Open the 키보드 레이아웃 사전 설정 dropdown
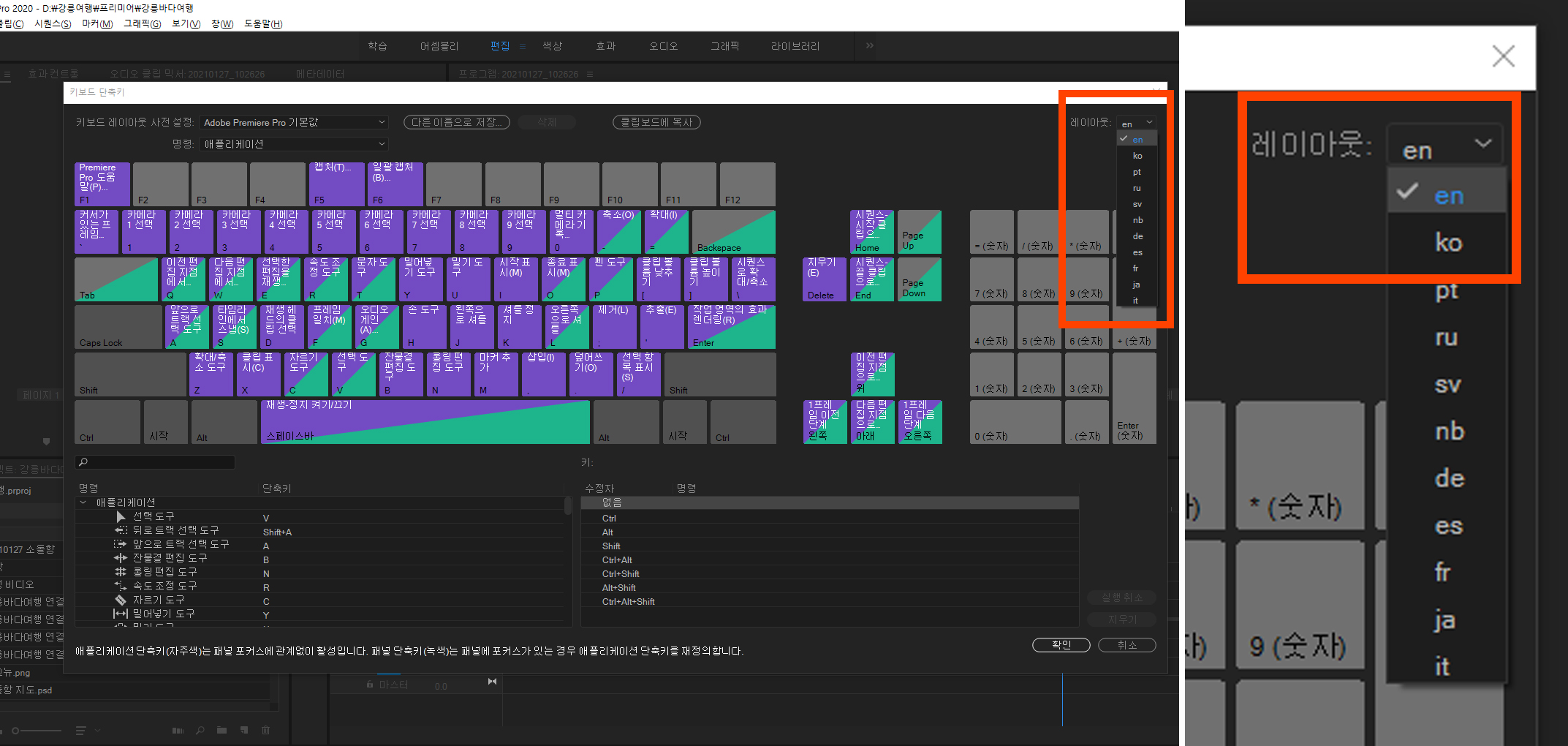This screenshot has height=746, width=1568. point(293,122)
